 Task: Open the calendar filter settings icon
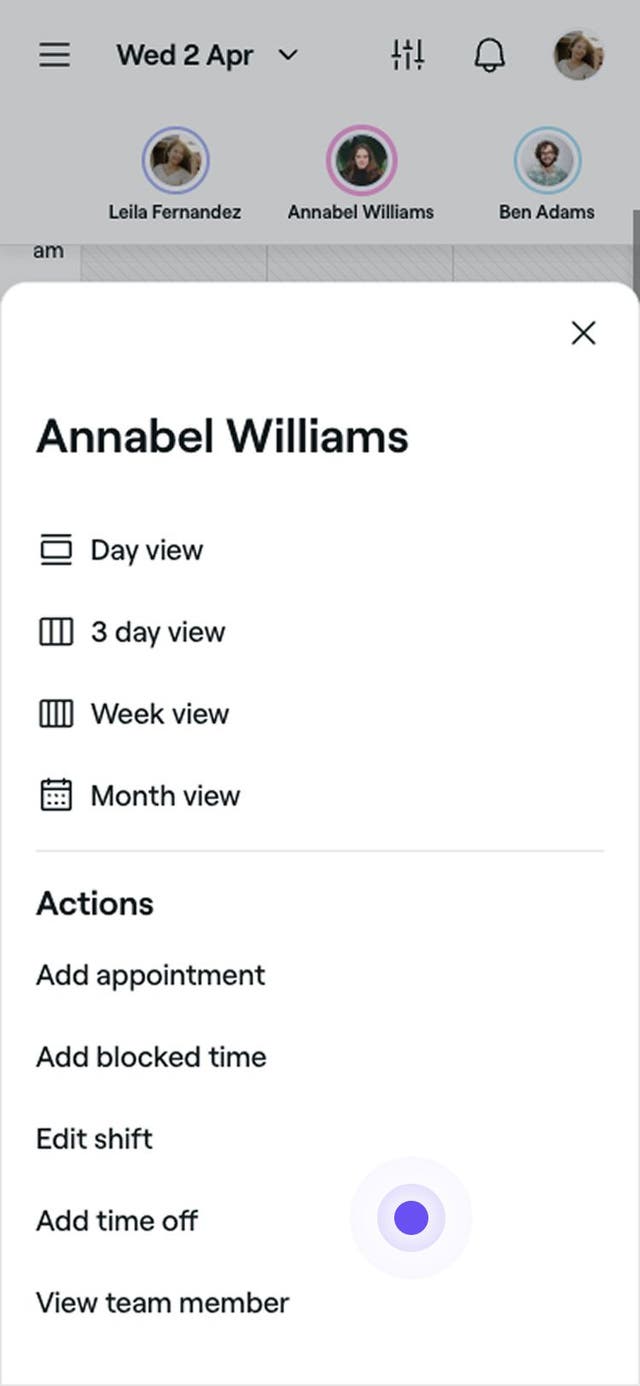point(408,54)
